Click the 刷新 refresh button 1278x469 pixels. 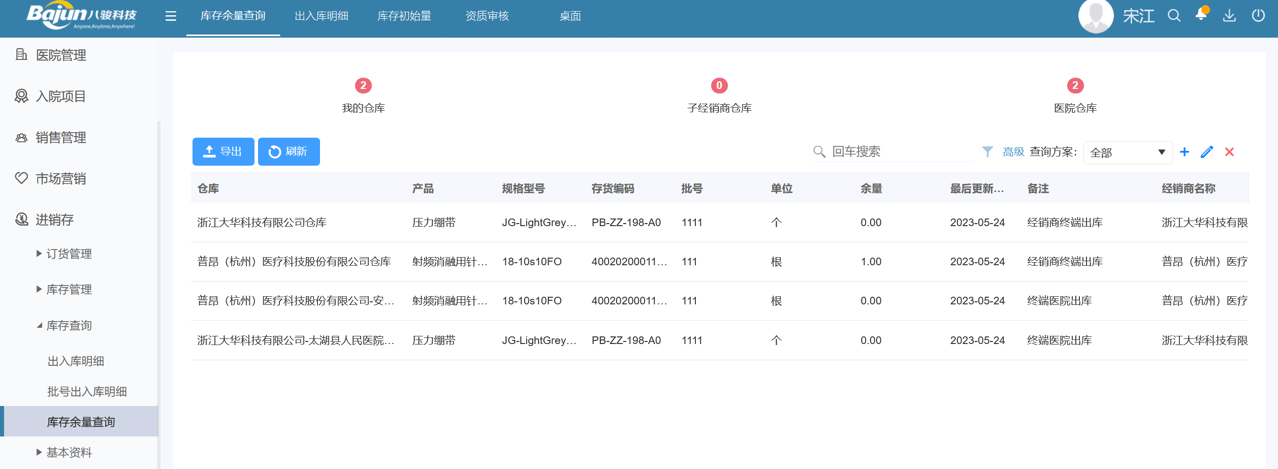[288, 152]
